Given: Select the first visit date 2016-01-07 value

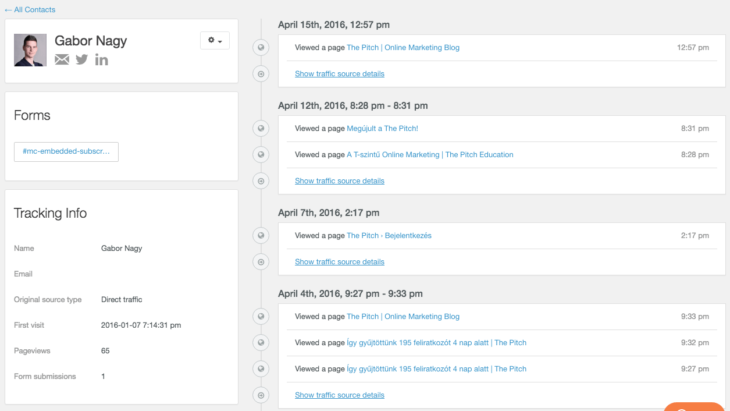Looking at the screenshot, I should coord(141,325).
